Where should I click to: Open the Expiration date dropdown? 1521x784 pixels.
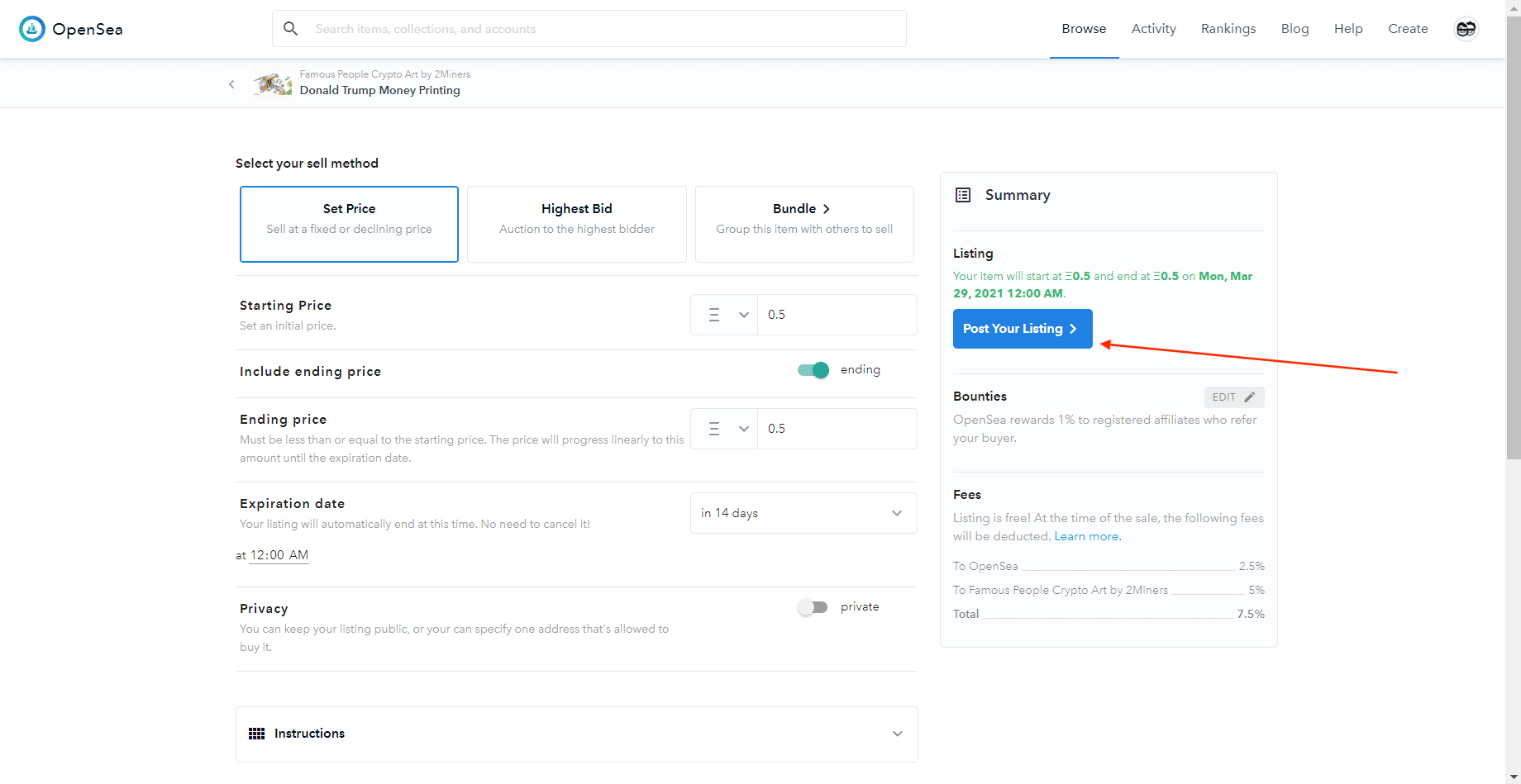[x=803, y=513]
